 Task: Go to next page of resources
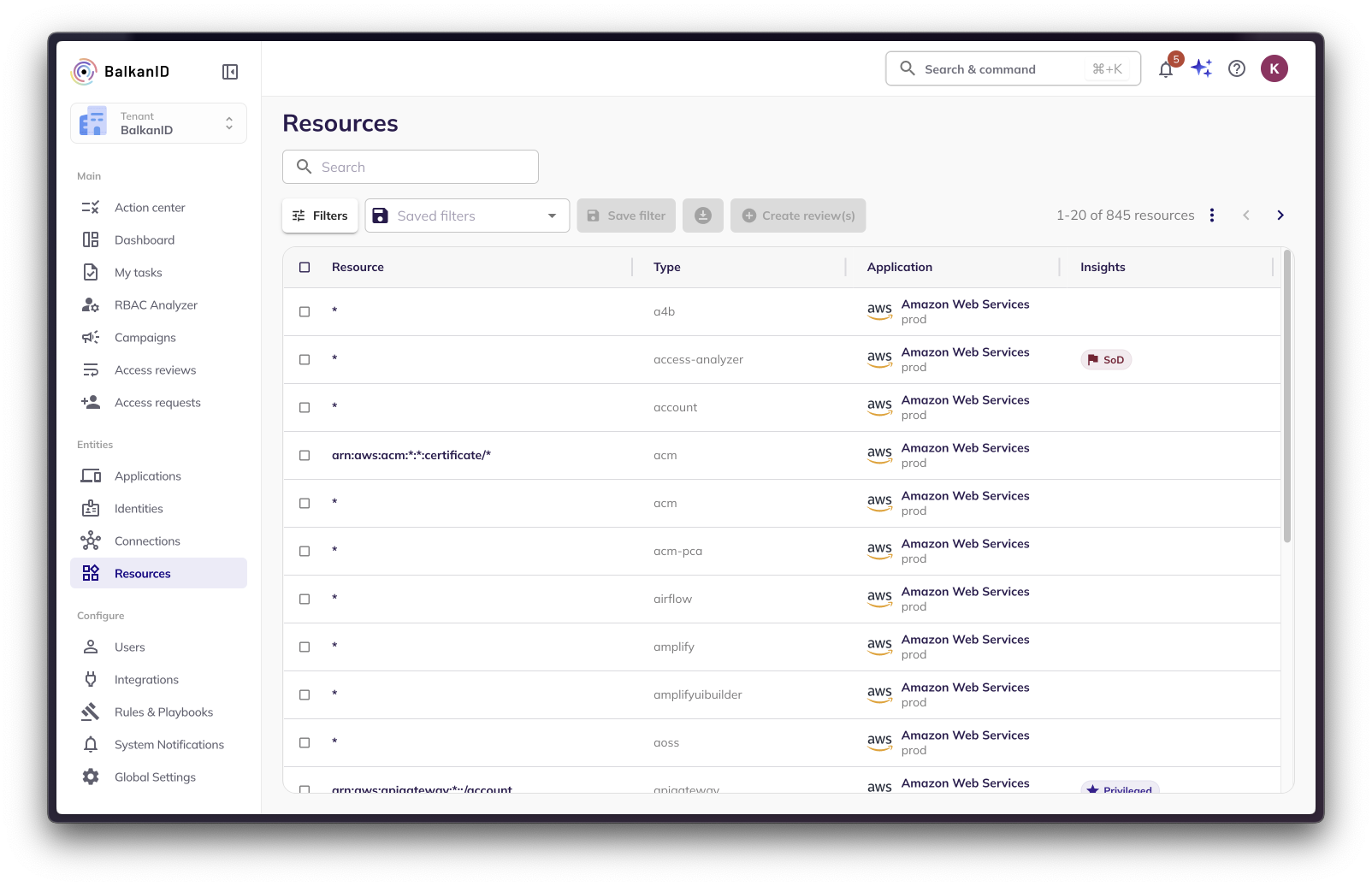[x=1280, y=216]
